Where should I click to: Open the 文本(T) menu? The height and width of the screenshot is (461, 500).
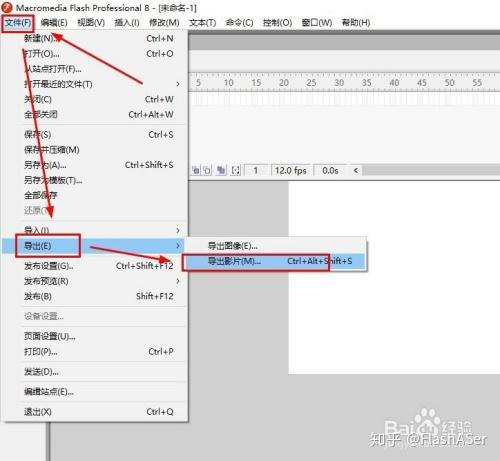[203, 23]
